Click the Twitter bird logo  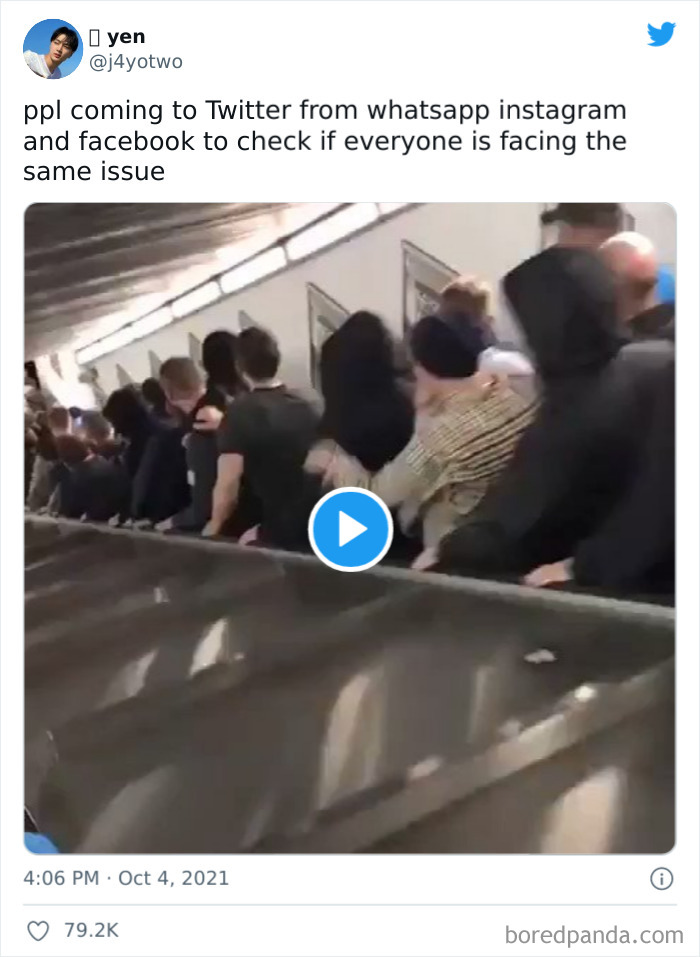tap(661, 34)
